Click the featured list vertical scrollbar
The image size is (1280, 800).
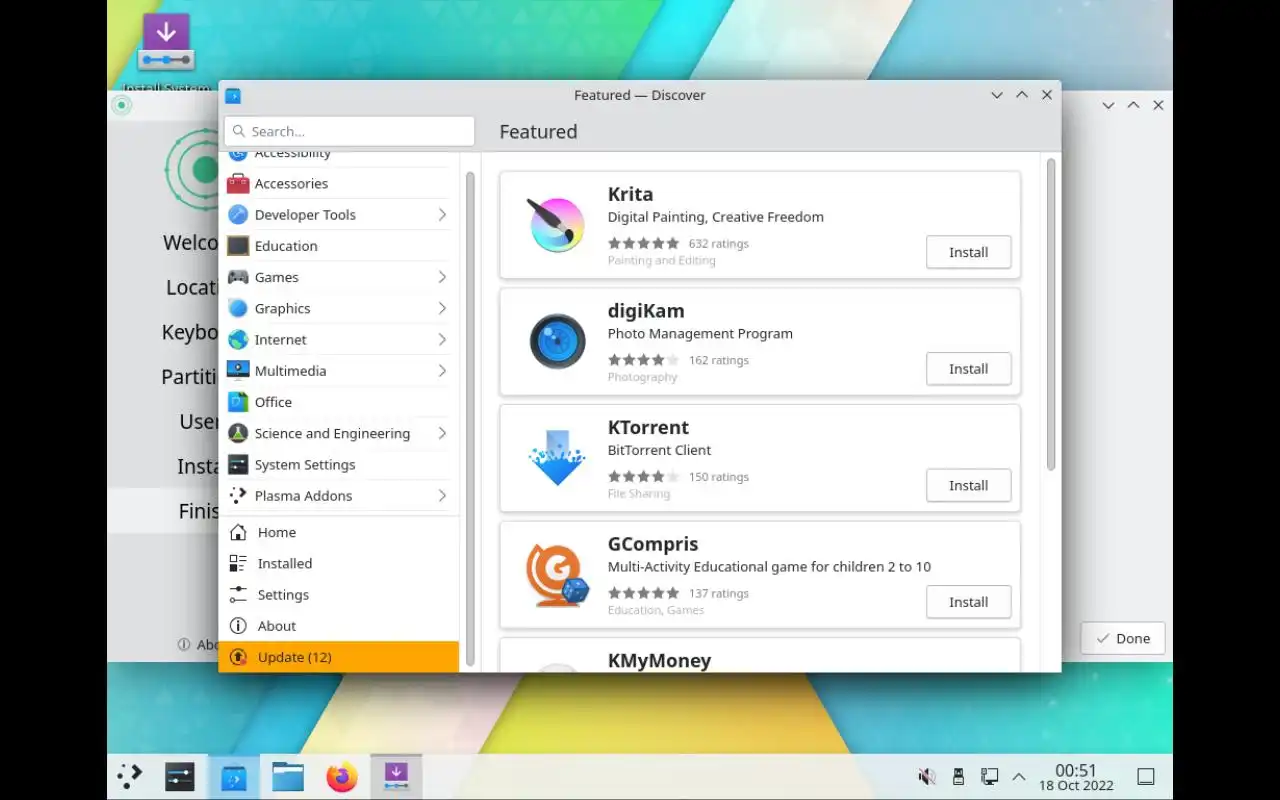1051,315
